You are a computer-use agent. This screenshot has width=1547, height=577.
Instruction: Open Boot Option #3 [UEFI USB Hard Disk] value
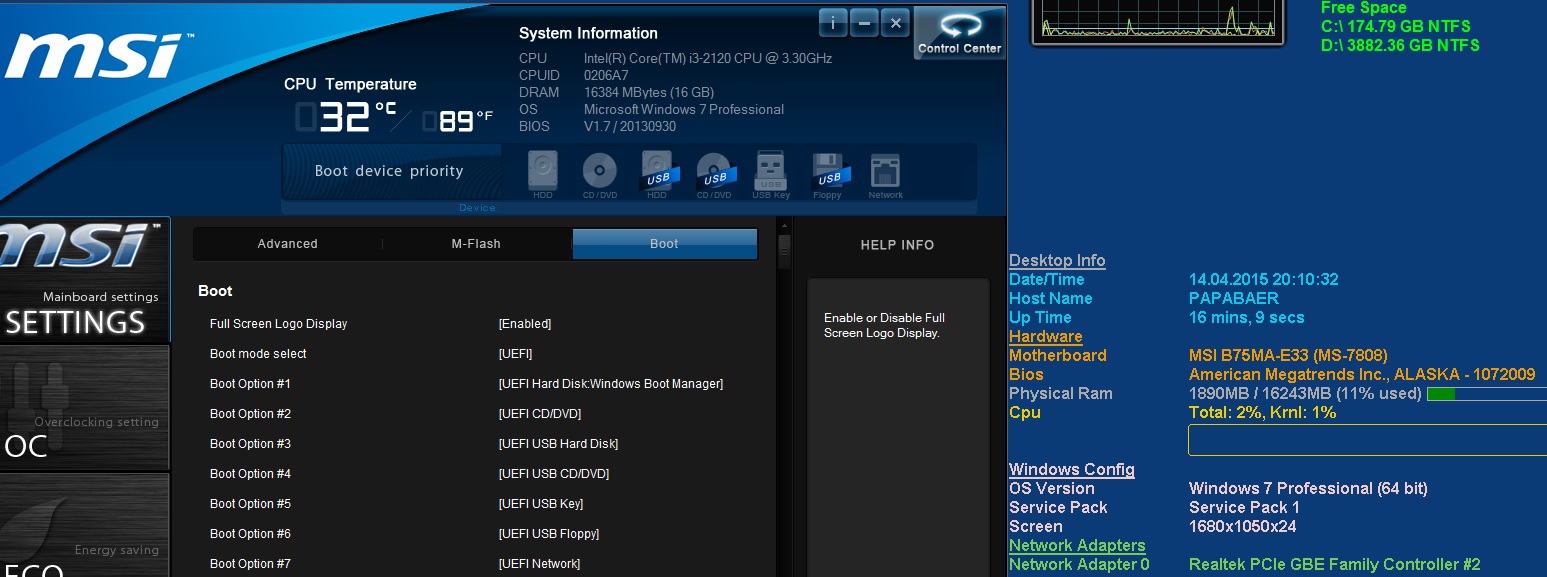pyautogui.click(x=558, y=444)
